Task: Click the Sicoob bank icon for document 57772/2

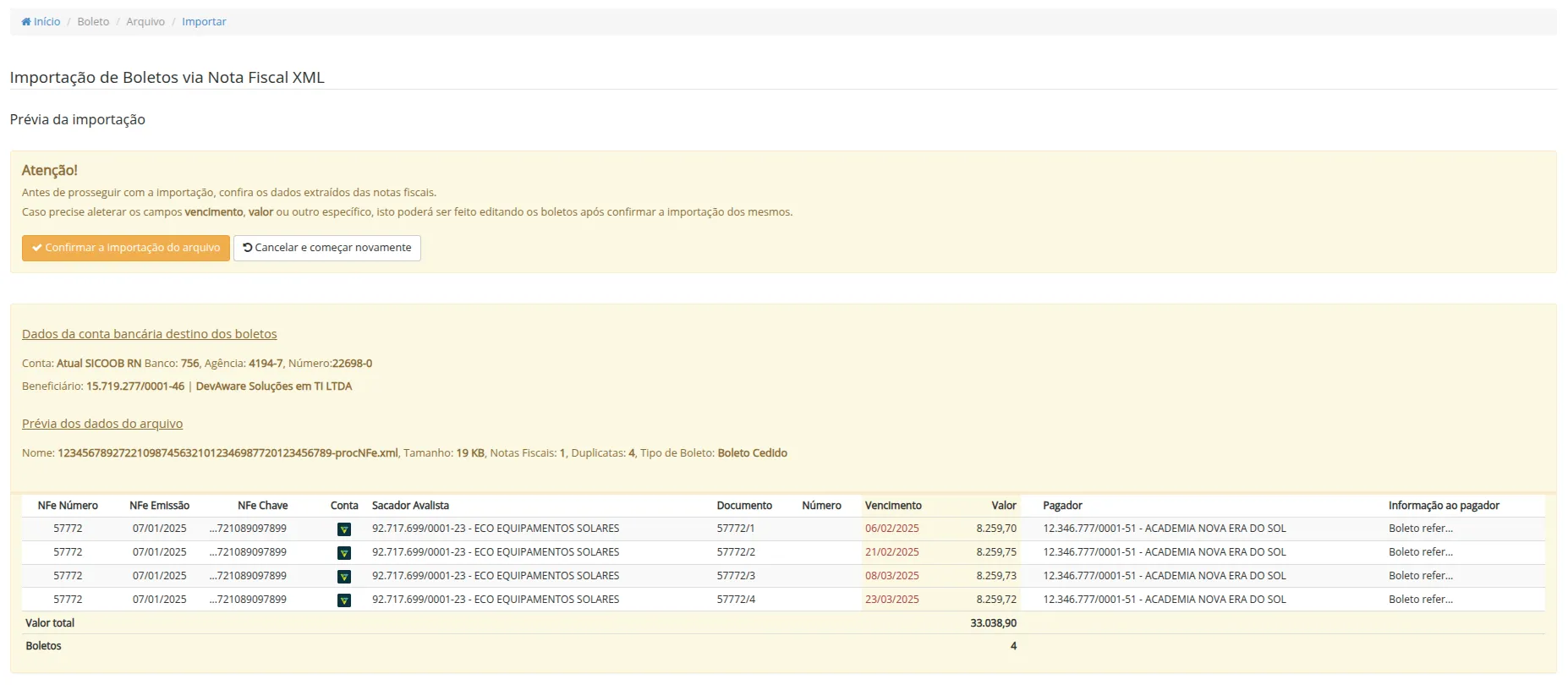Action: [343, 553]
